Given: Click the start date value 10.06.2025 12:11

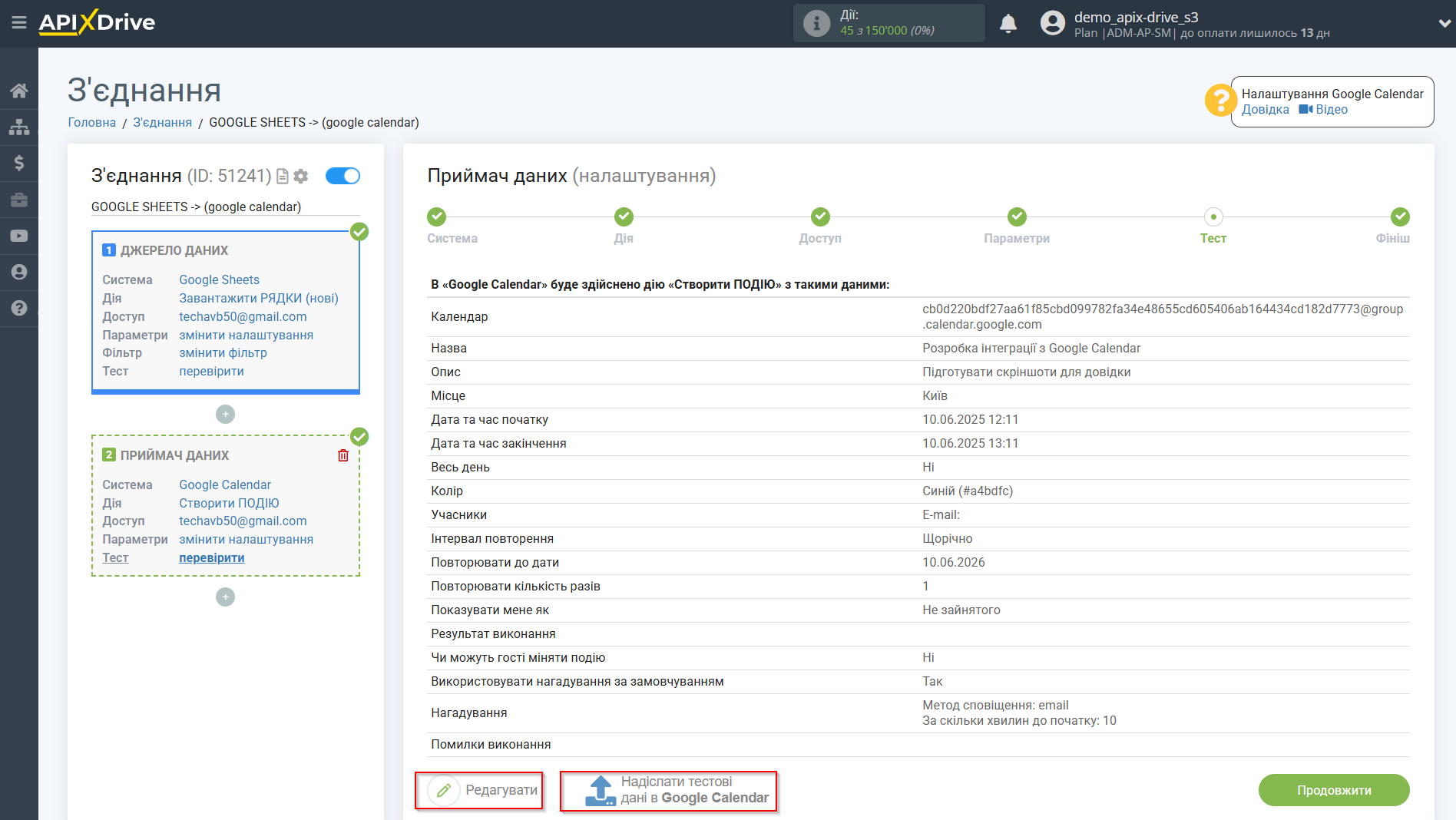Looking at the screenshot, I should click(x=970, y=420).
